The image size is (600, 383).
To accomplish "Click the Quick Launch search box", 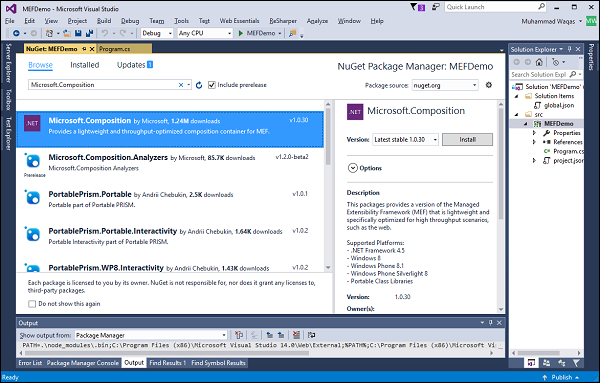I will click(x=495, y=7).
